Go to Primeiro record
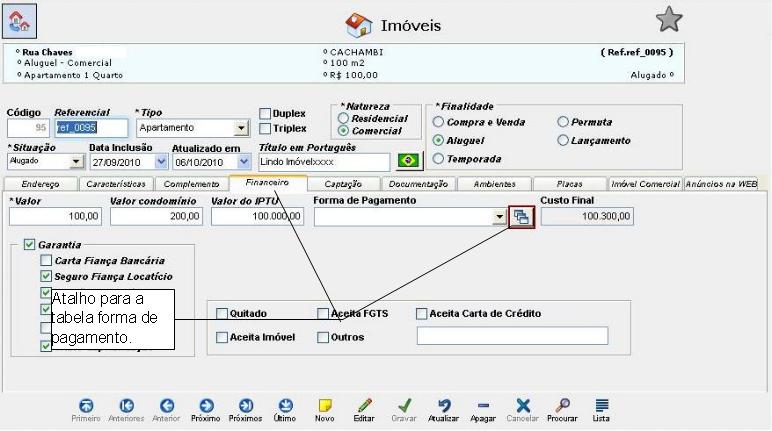The image size is (772, 431). (x=86, y=406)
